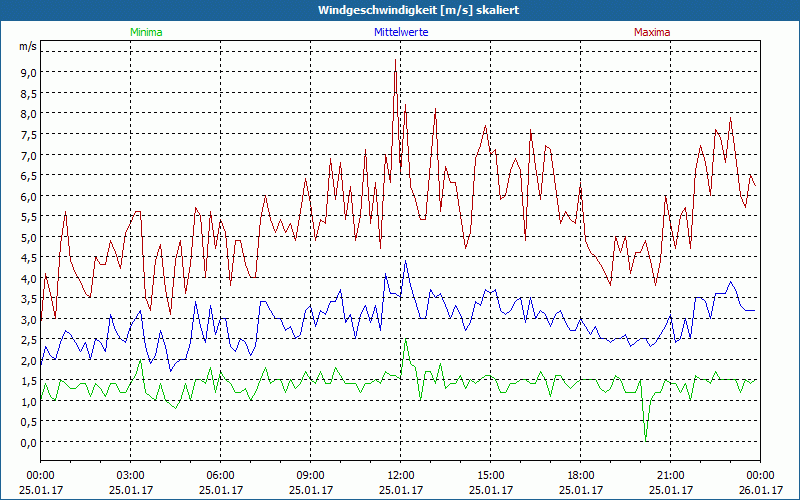Screen dimensions: 800x500
Task: Click the m/s unit label on y-axis
Action: (x=27, y=46)
